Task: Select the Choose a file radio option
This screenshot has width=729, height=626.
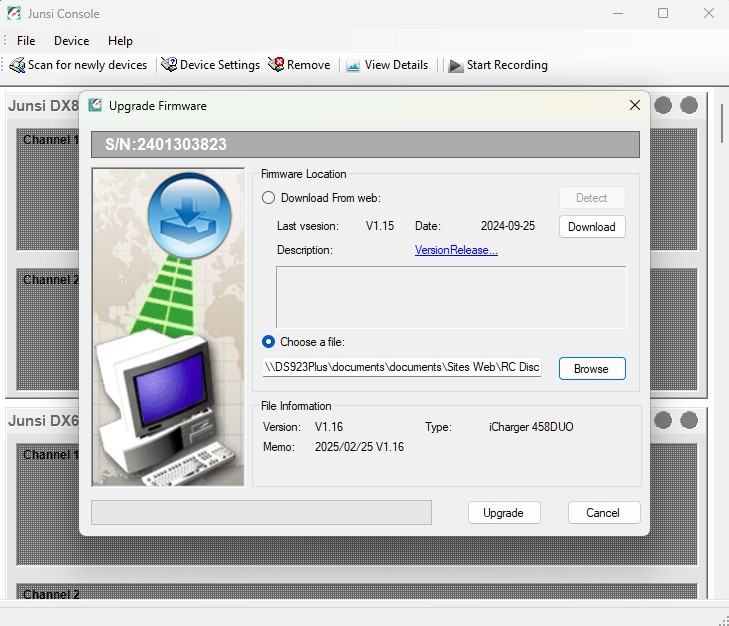Action: coord(268,342)
